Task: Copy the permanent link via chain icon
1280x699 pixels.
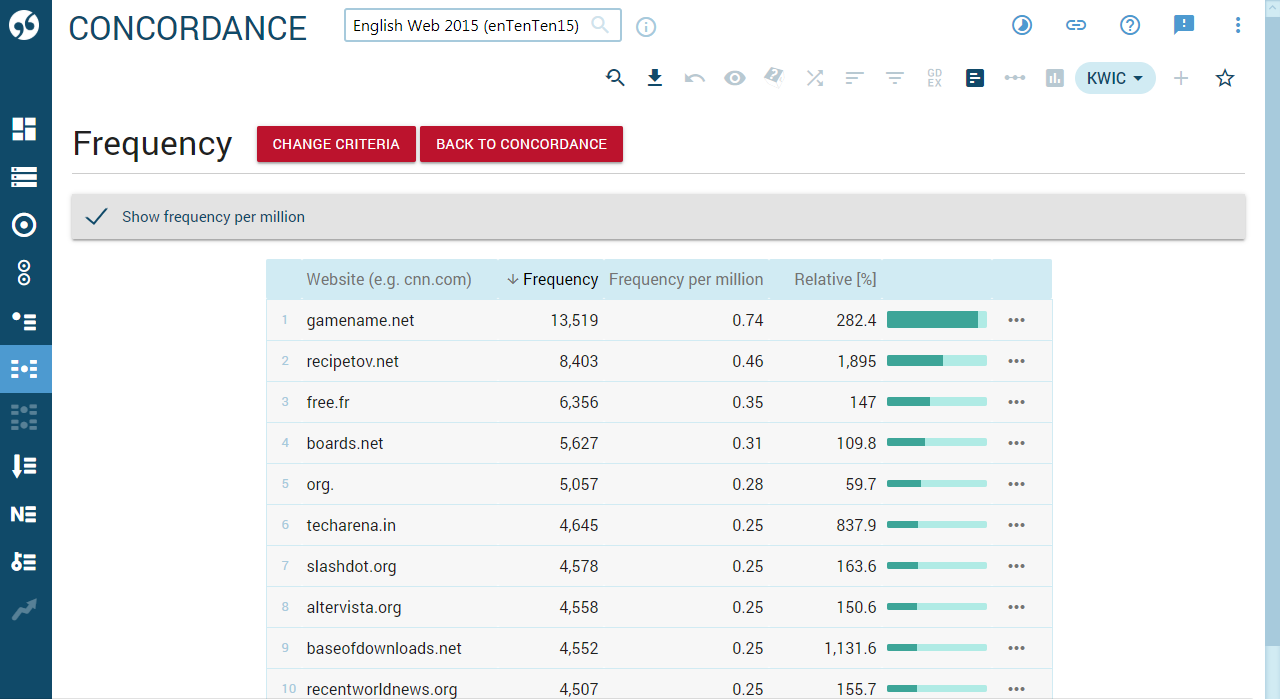Action: point(1076,26)
